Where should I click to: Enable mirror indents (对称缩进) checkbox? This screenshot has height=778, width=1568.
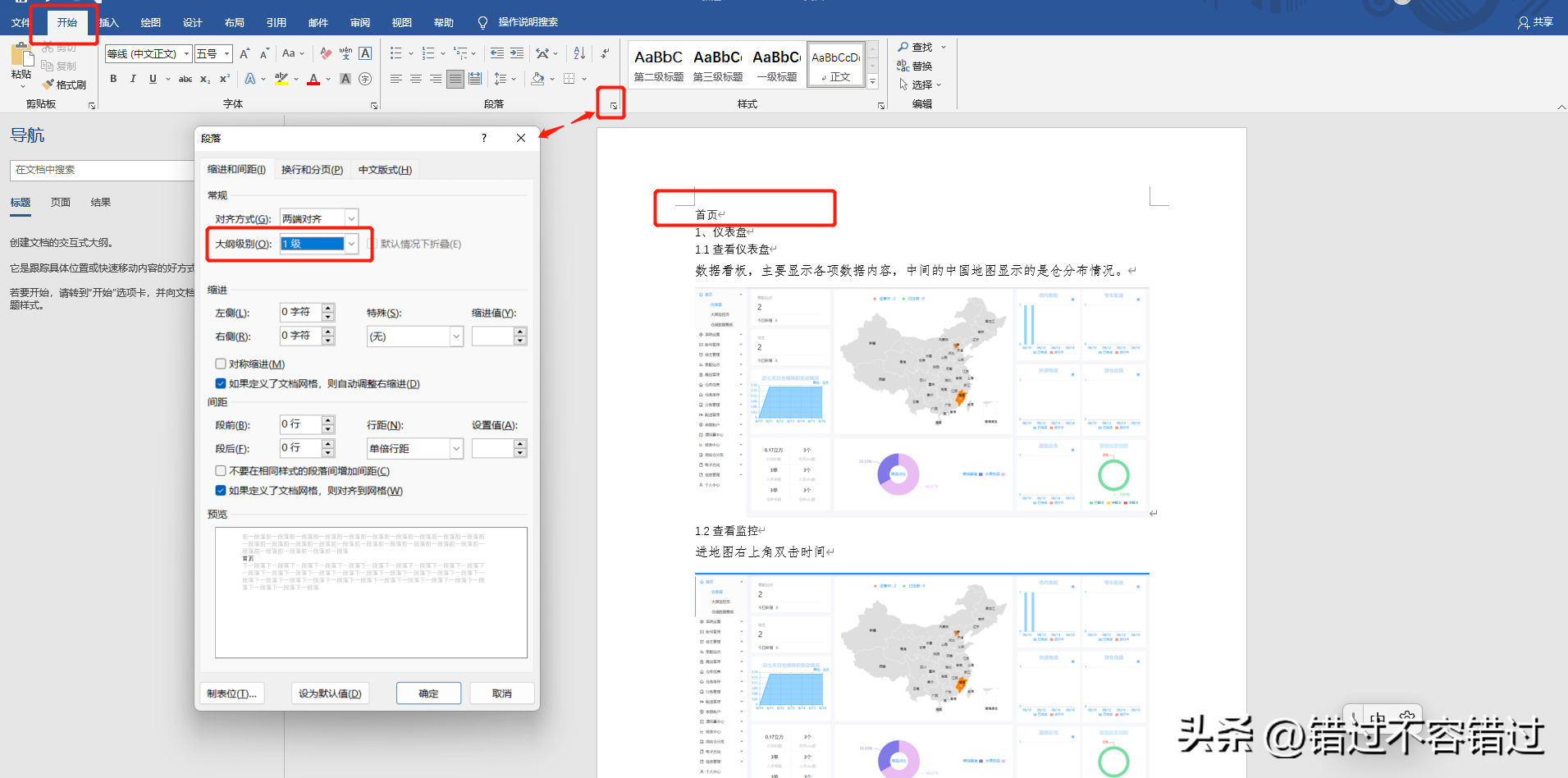tap(221, 364)
